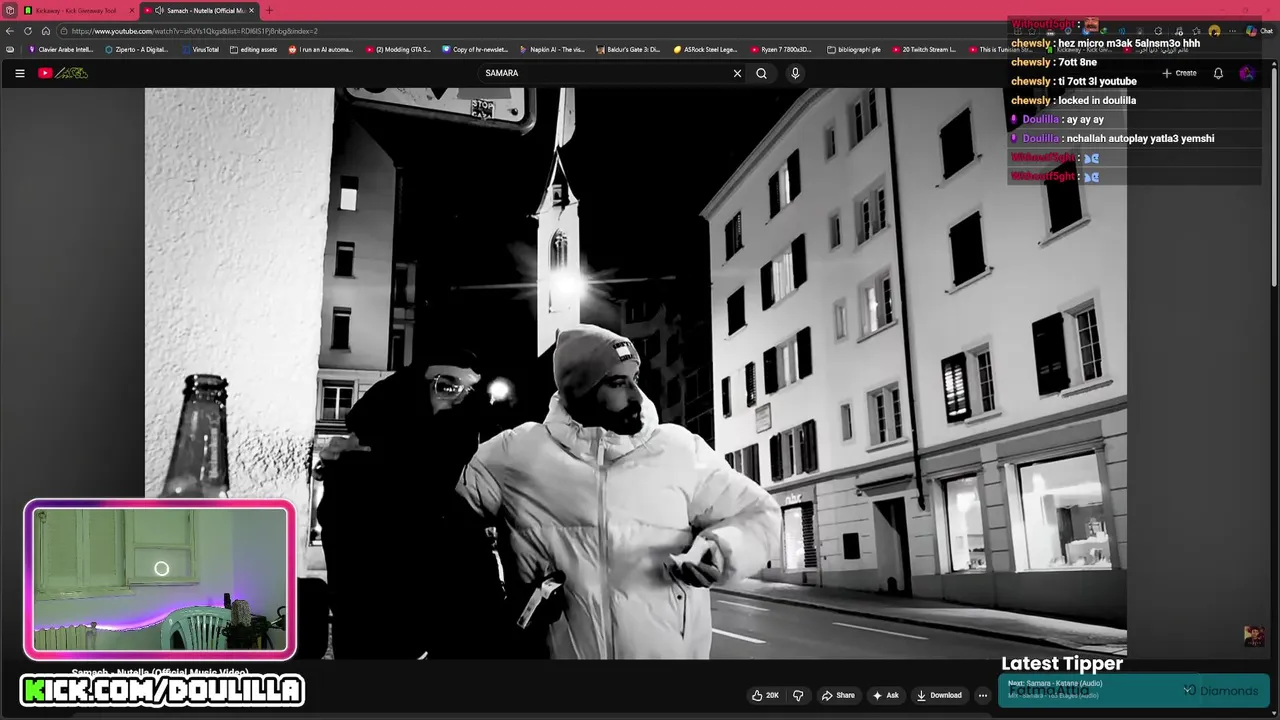Click the Create button
Viewport: 1280px width, 720px height.
[x=1179, y=73]
